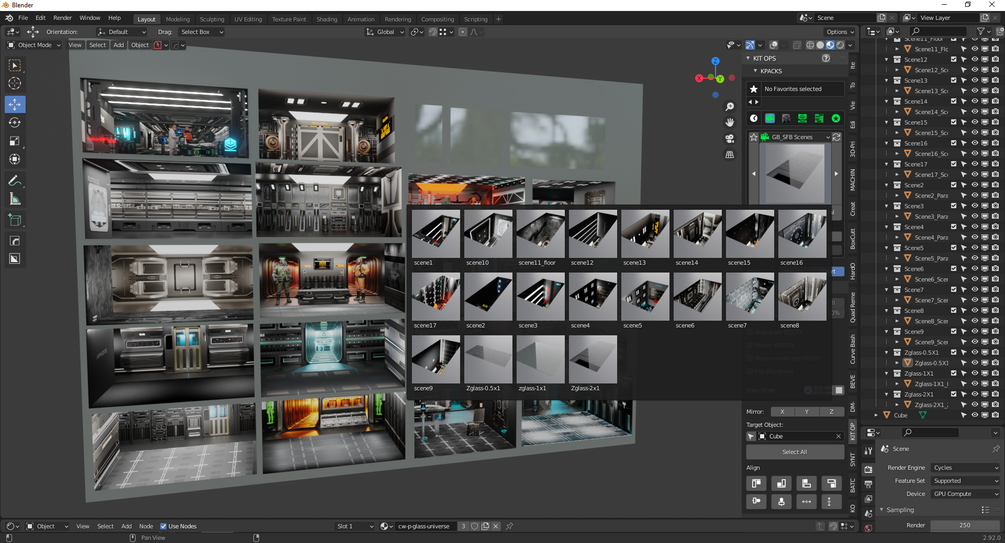
Task: Open Render Engine Cycles dropdown
Action: (x=965, y=468)
